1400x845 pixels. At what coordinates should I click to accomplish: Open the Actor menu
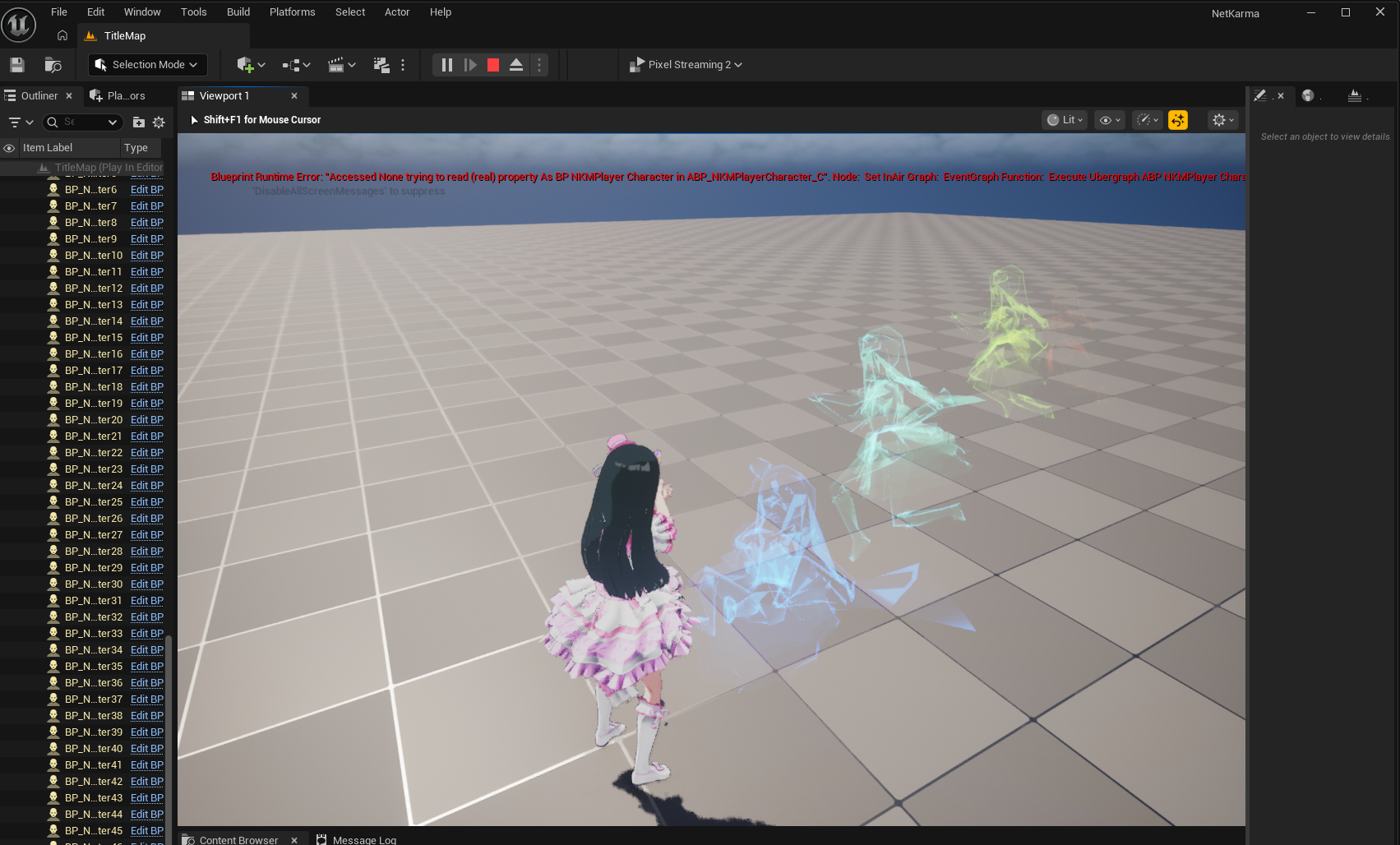point(397,12)
